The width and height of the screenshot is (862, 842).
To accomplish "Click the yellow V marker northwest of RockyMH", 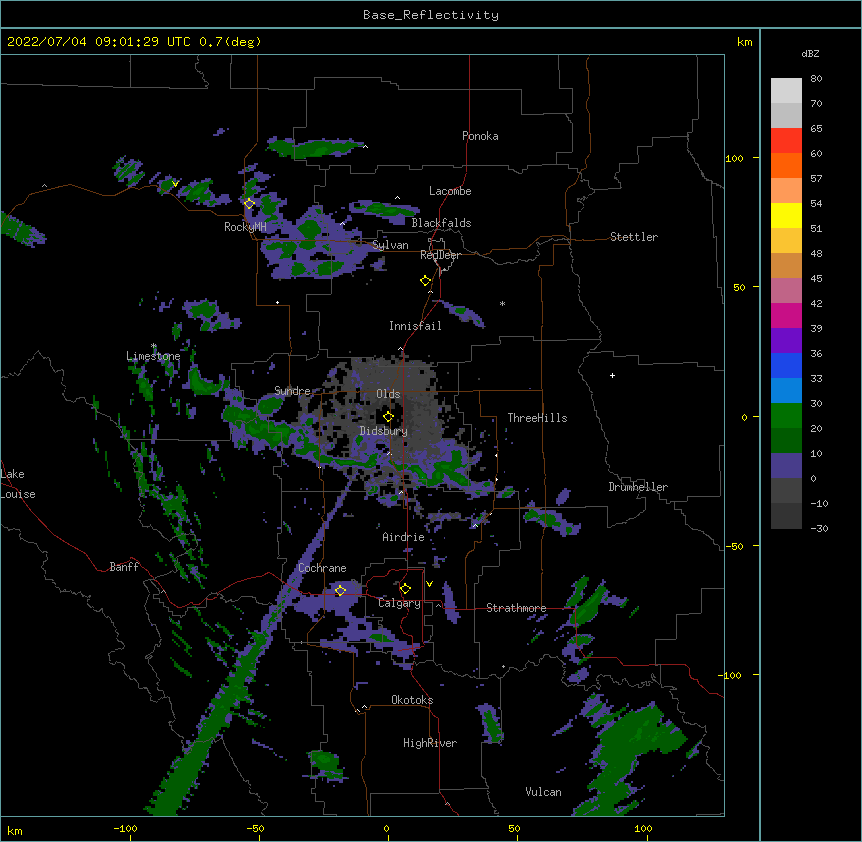I will click(x=175, y=184).
